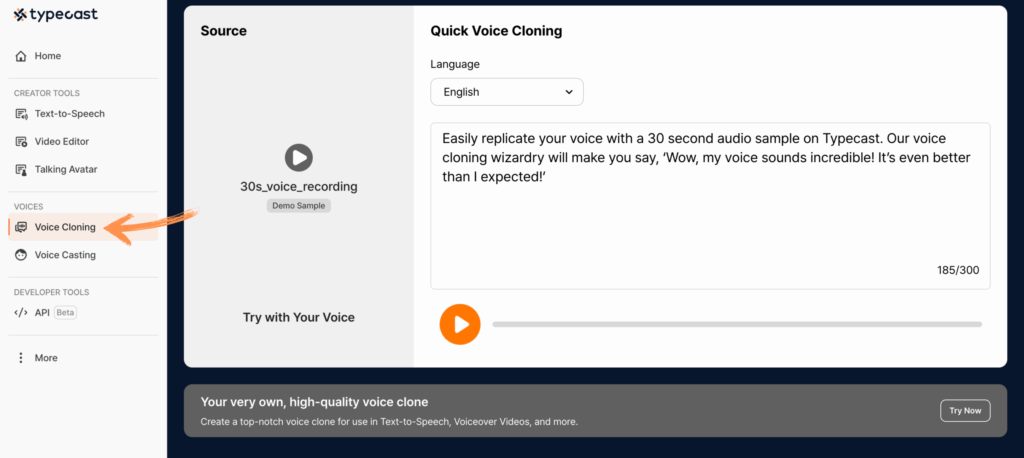
Task: Open Voice Casting menu item
Action: click(65, 255)
